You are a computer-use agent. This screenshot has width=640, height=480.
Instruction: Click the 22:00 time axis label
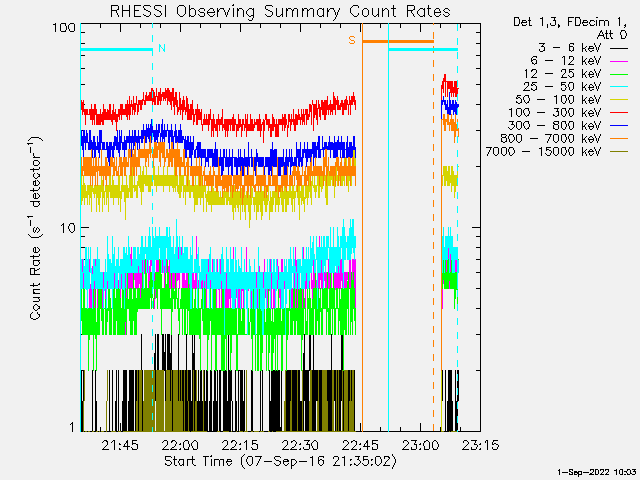180,445
